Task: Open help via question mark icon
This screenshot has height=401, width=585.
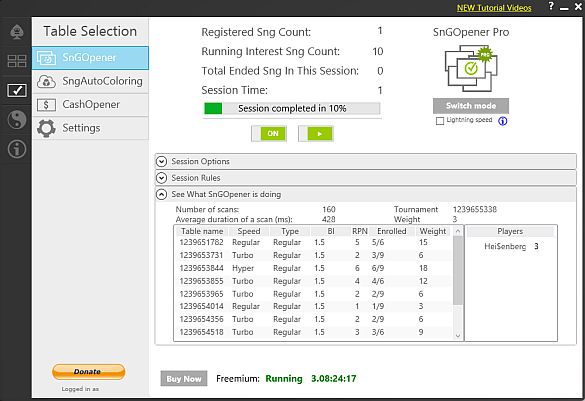Action: point(551,6)
